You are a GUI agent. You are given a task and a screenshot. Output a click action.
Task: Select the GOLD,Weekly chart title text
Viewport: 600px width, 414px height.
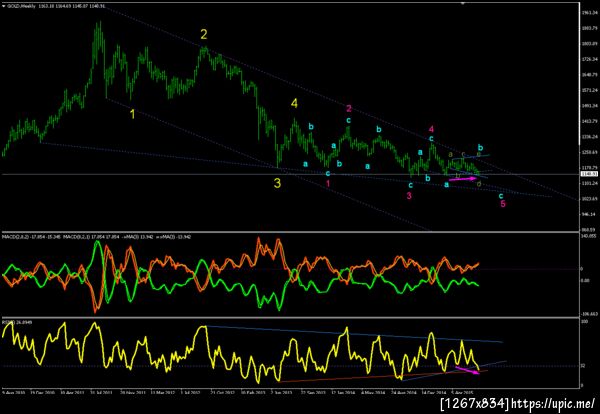coord(21,6)
